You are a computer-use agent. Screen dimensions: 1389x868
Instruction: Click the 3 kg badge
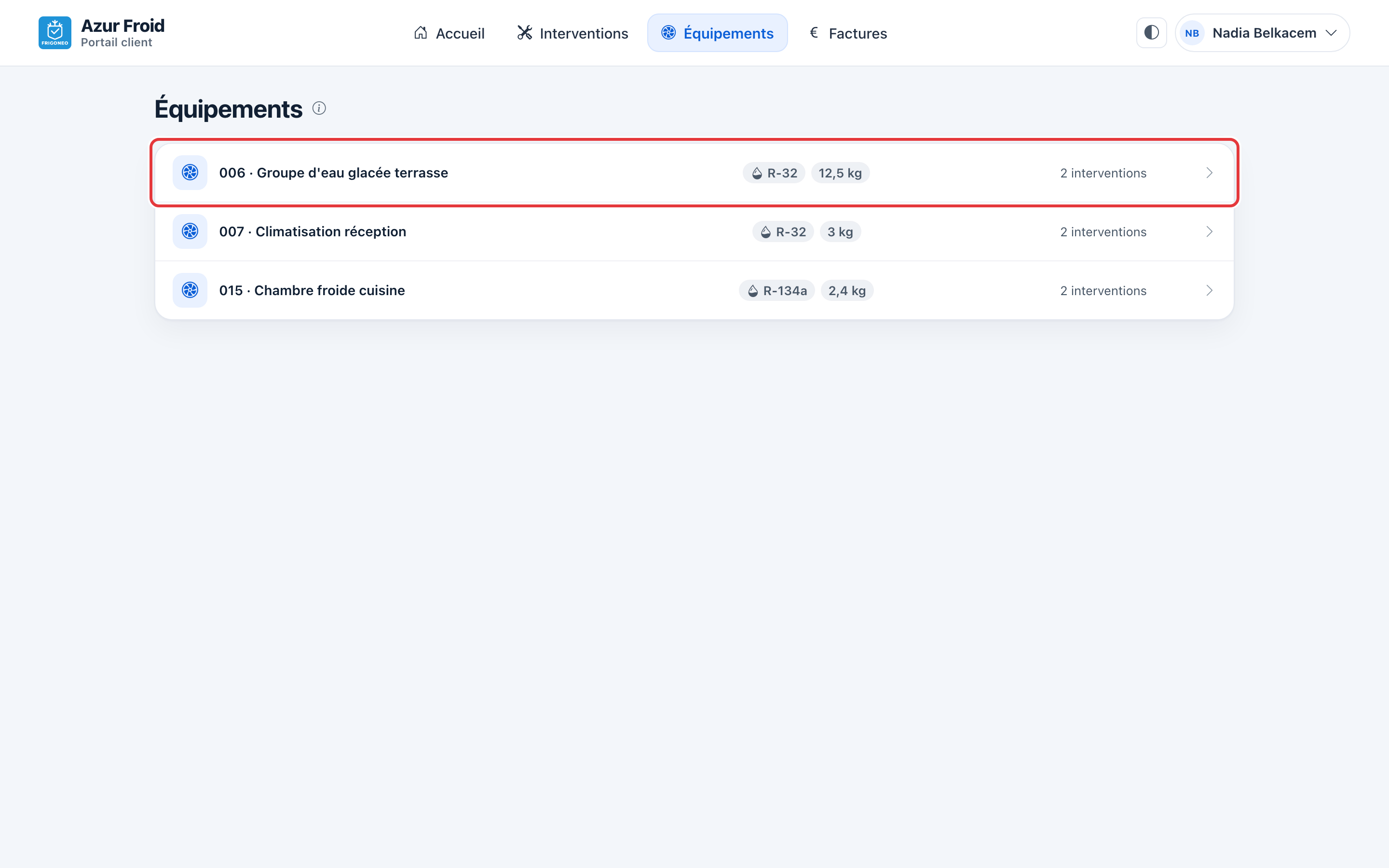840,232
